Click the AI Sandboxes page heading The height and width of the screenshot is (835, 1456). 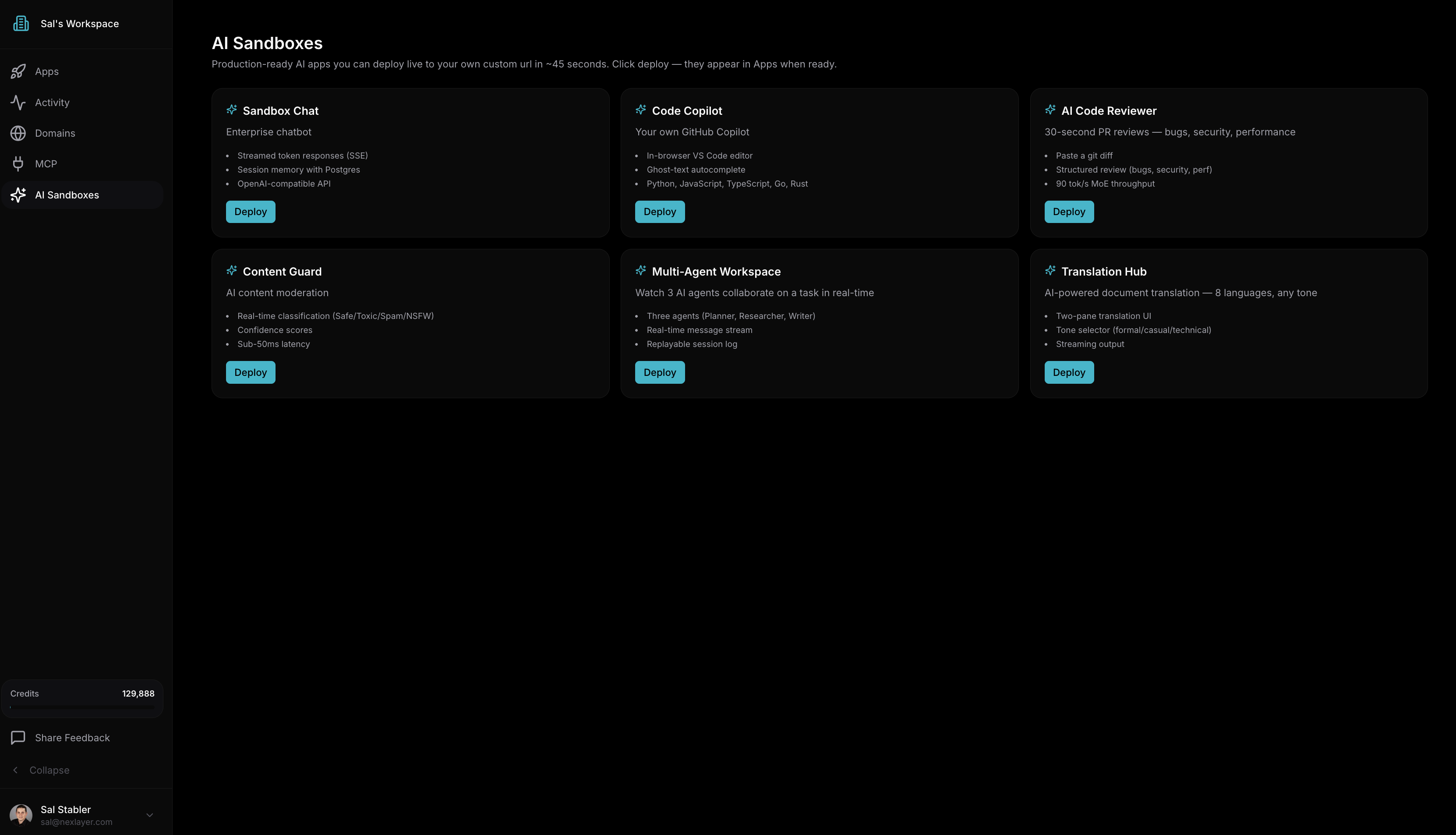coord(267,43)
